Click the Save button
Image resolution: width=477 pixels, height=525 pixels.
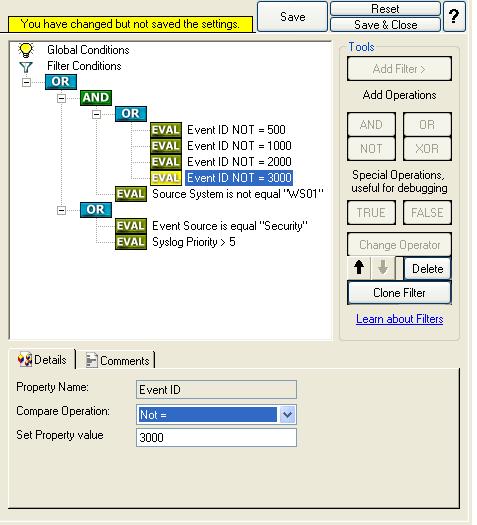(x=292, y=16)
